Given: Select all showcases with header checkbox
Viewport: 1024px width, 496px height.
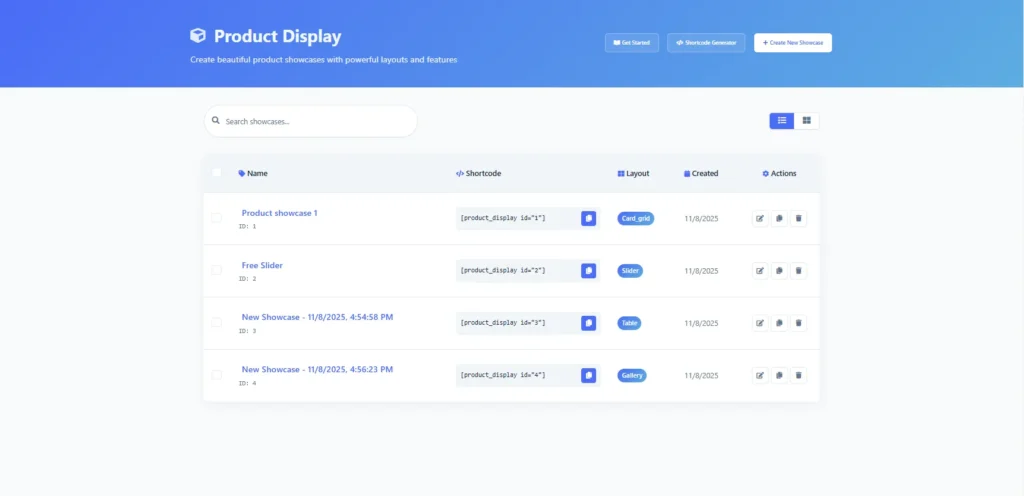Looking at the screenshot, I should click(217, 173).
